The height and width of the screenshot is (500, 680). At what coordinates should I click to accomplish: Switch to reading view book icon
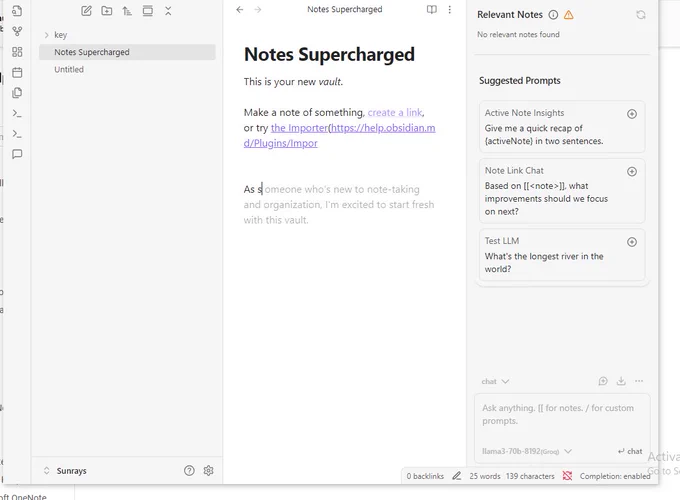pos(432,10)
